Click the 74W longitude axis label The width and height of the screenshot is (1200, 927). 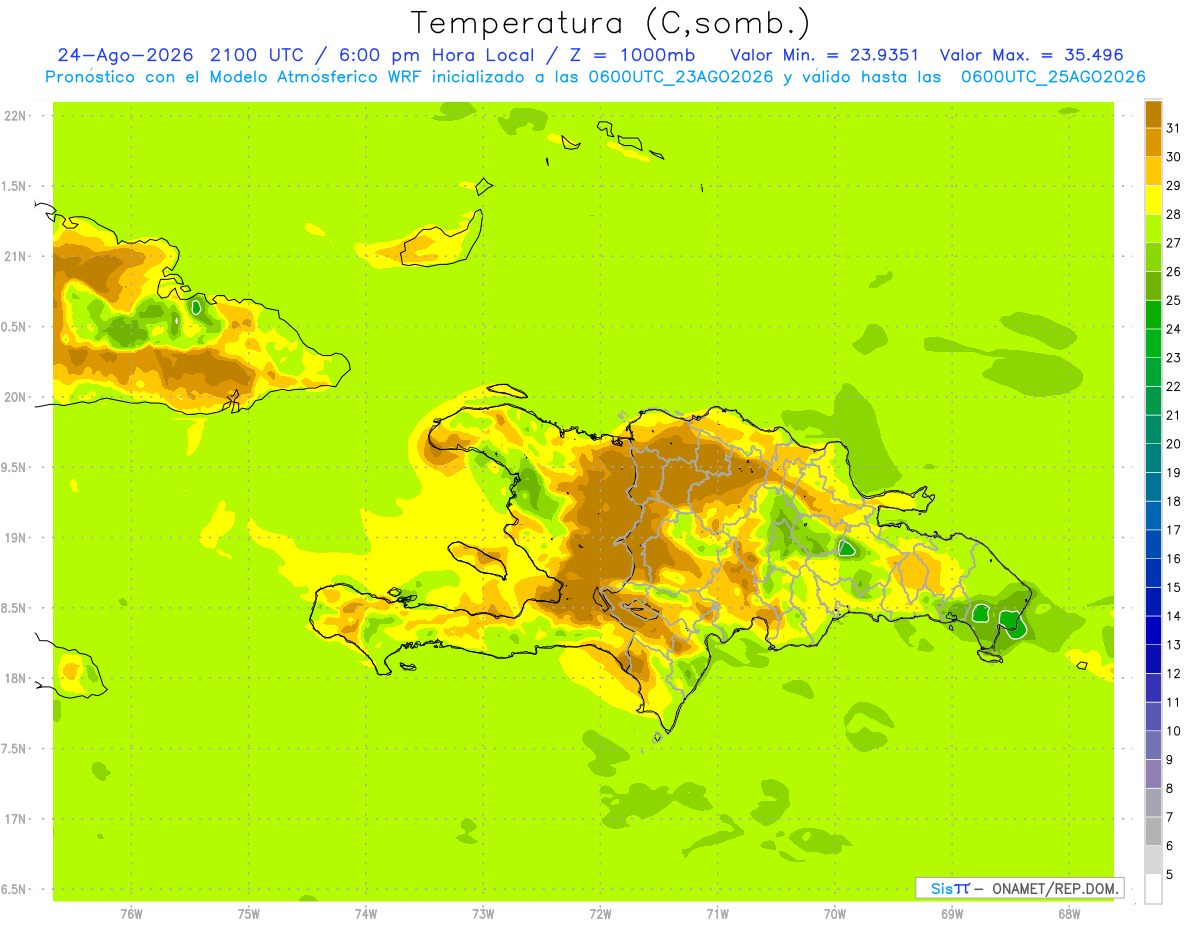click(366, 913)
